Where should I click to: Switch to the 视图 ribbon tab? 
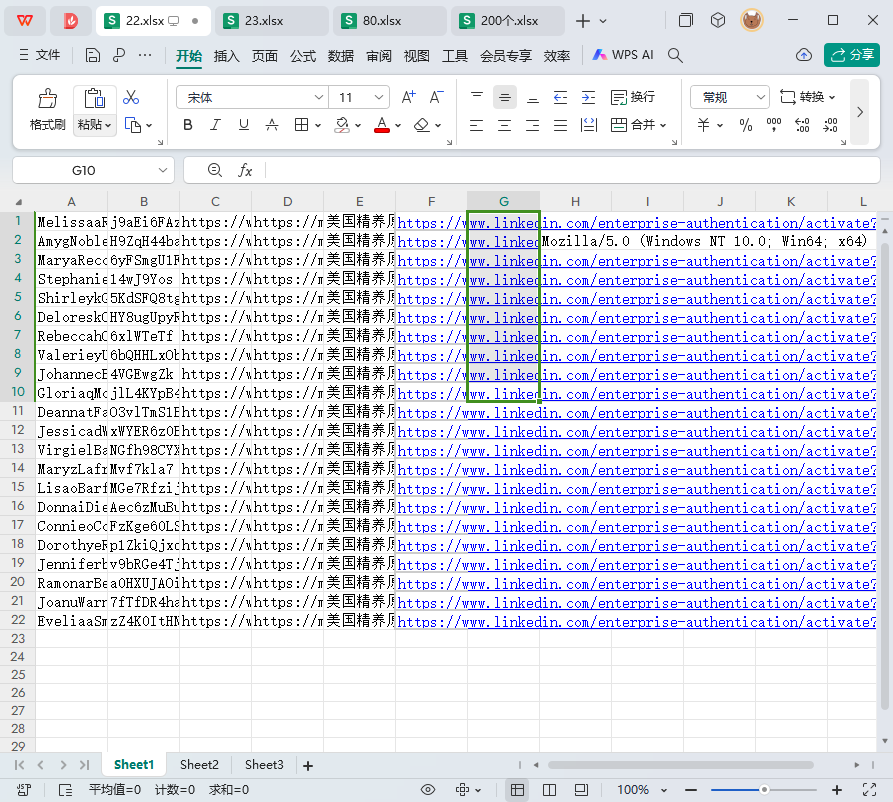pos(416,56)
